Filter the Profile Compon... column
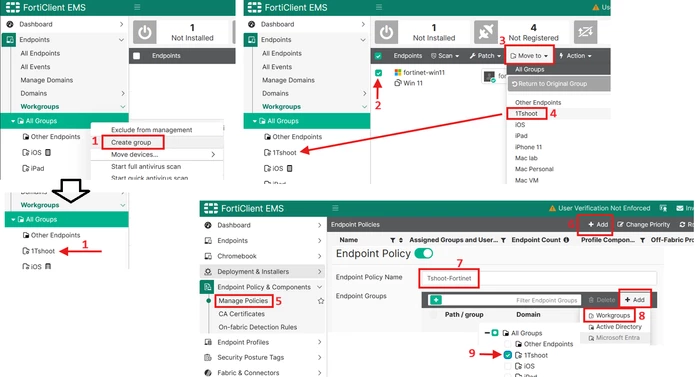700x377 pixels. pos(642,240)
